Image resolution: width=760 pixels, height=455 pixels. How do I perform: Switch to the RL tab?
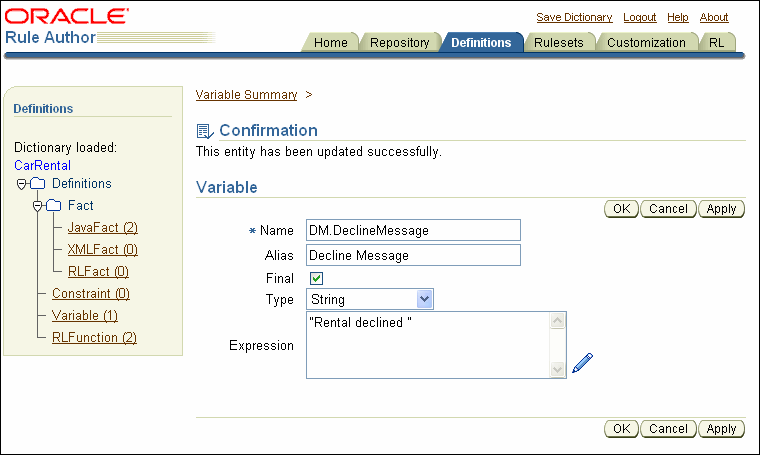coord(716,43)
